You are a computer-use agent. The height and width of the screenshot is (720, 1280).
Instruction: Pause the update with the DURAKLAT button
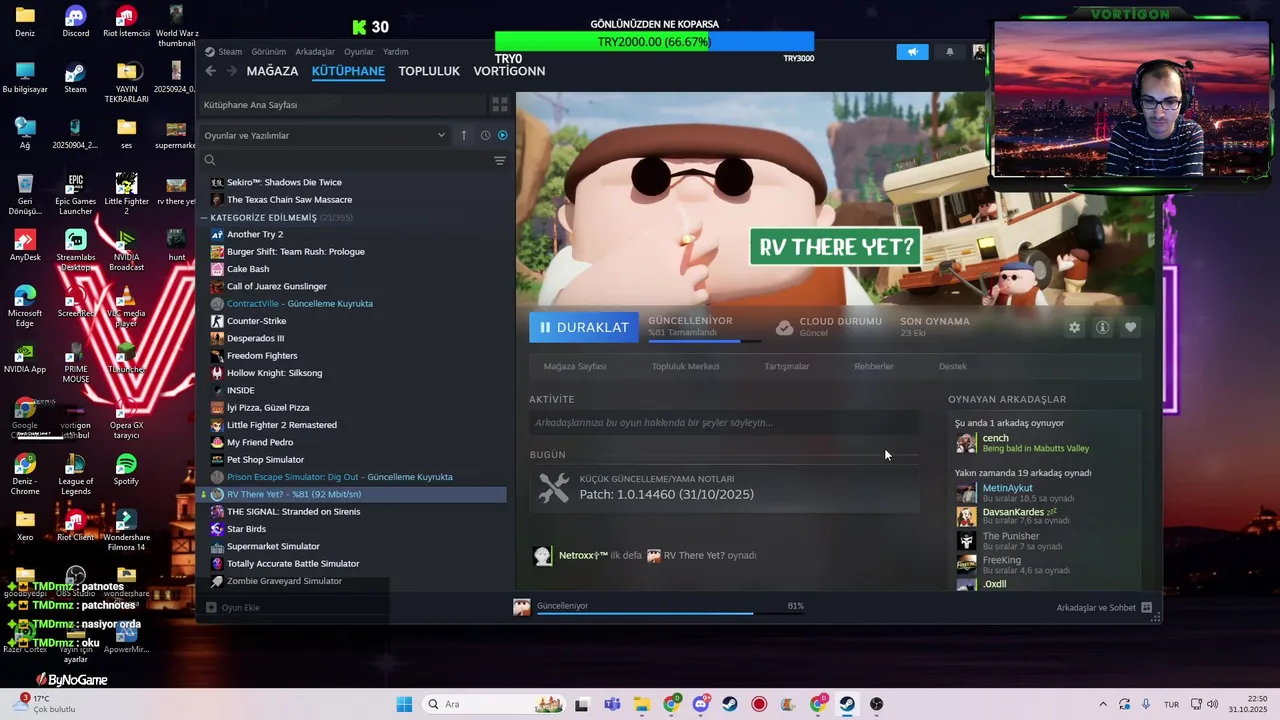tap(584, 327)
